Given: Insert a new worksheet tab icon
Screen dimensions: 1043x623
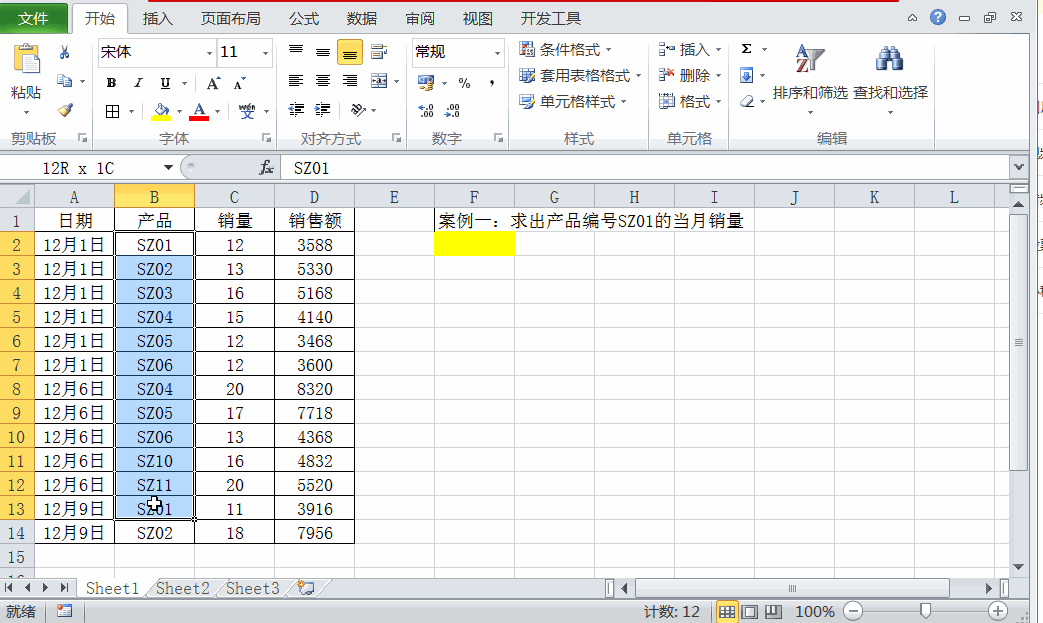Looking at the screenshot, I should point(306,588).
